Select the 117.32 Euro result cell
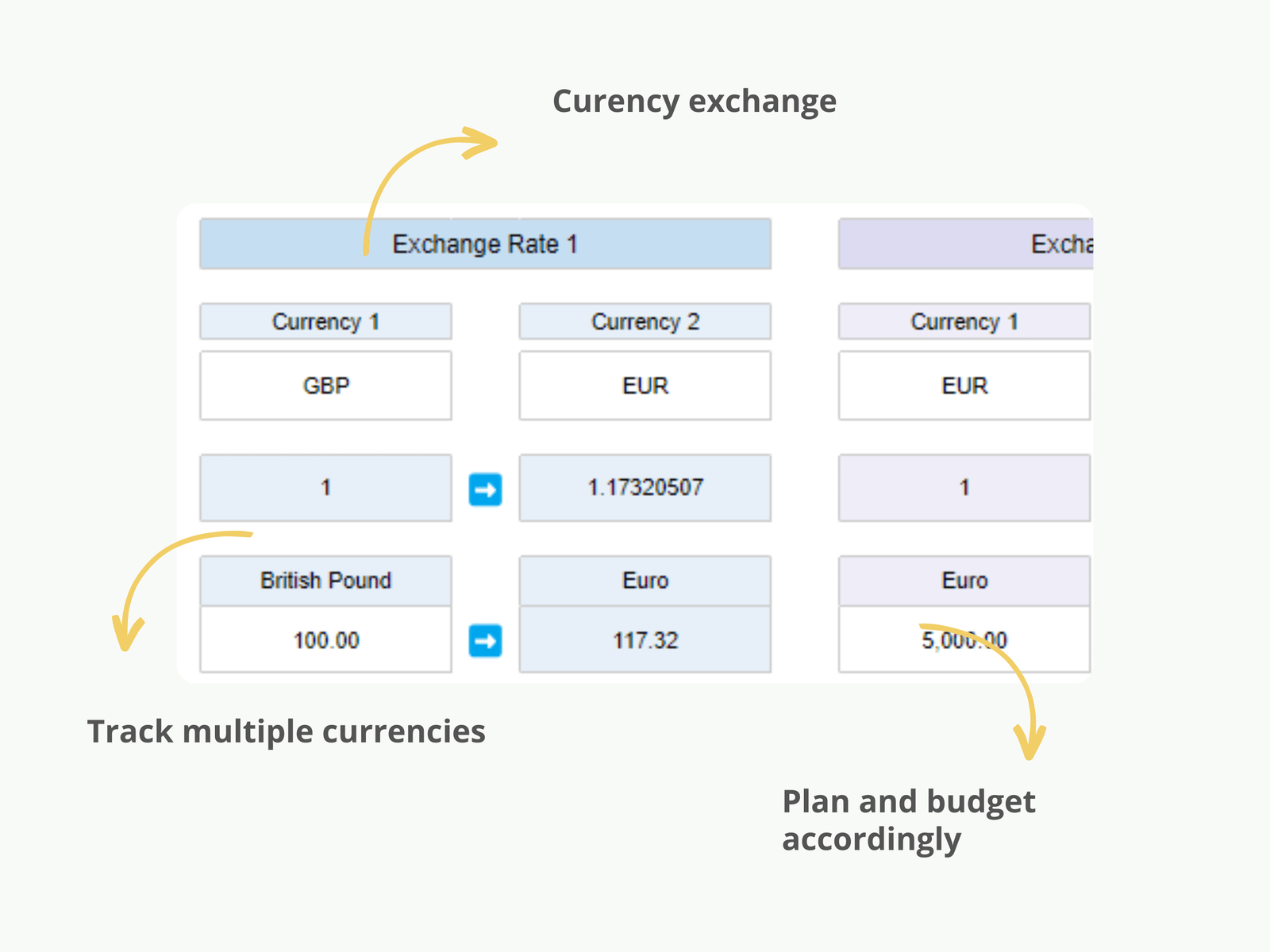1270x952 pixels. tap(645, 640)
